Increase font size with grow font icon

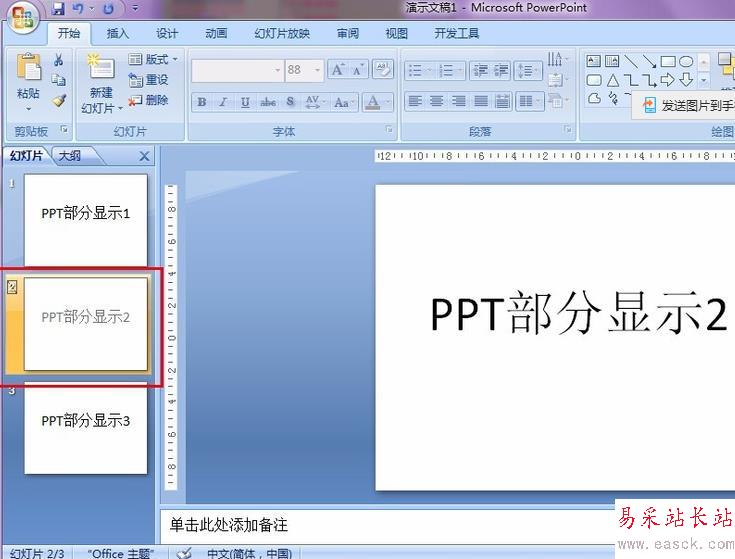(x=338, y=70)
